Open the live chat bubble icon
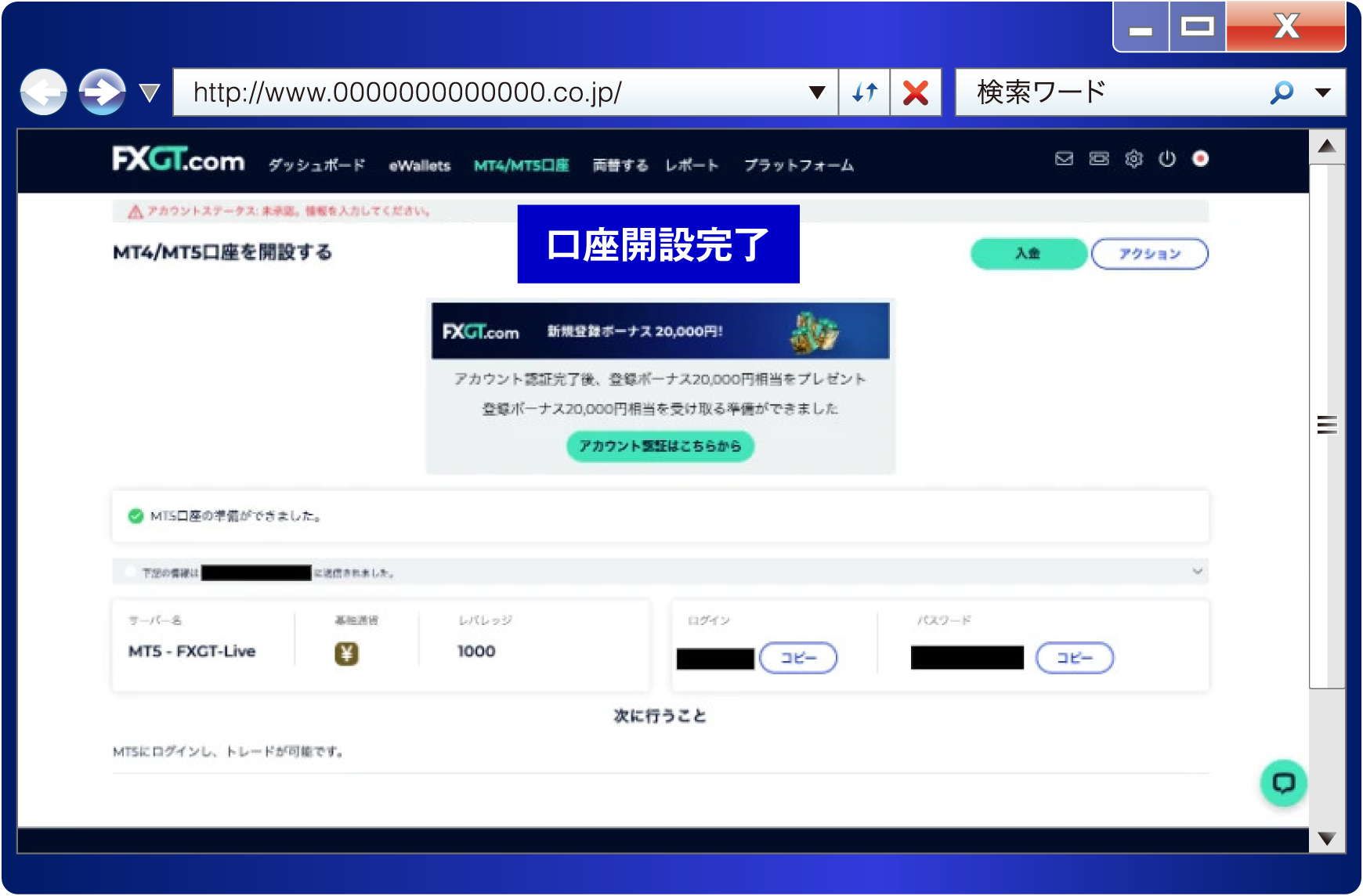Viewport: 1363px width, 896px height. pyautogui.click(x=1283, y=782)
